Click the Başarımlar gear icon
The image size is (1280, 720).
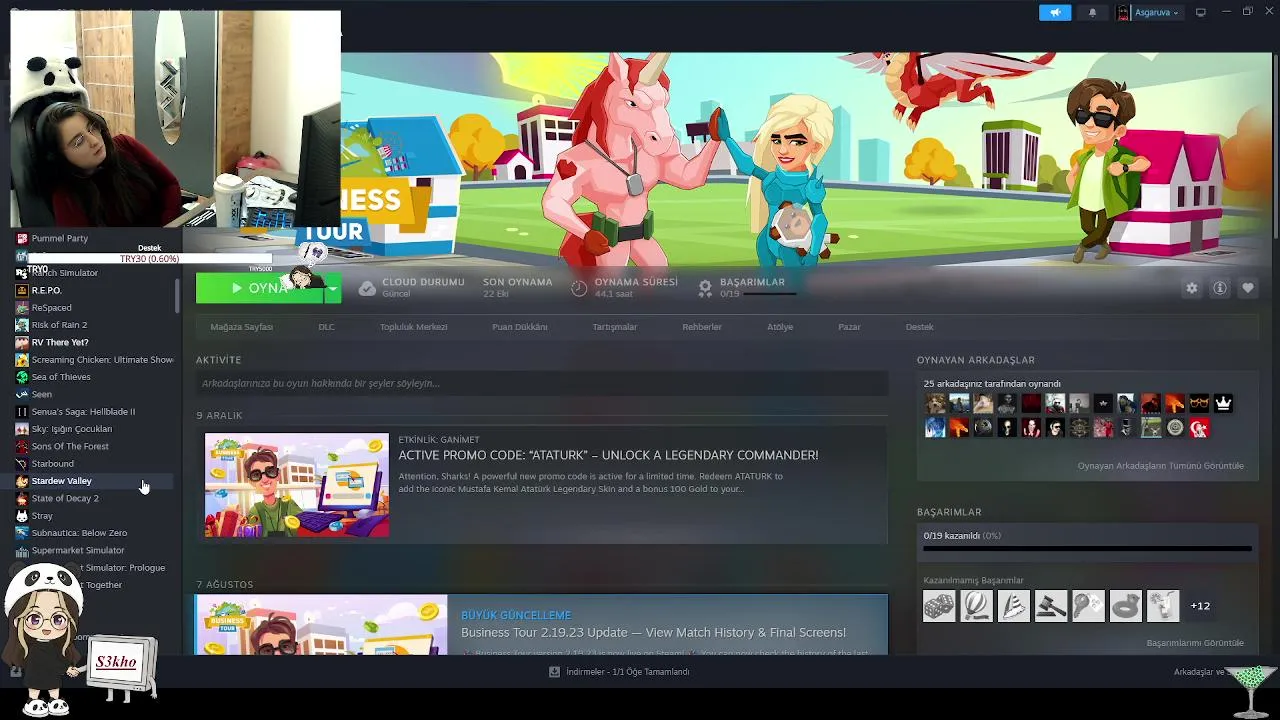pyautogui.click(x=705, y=288)
